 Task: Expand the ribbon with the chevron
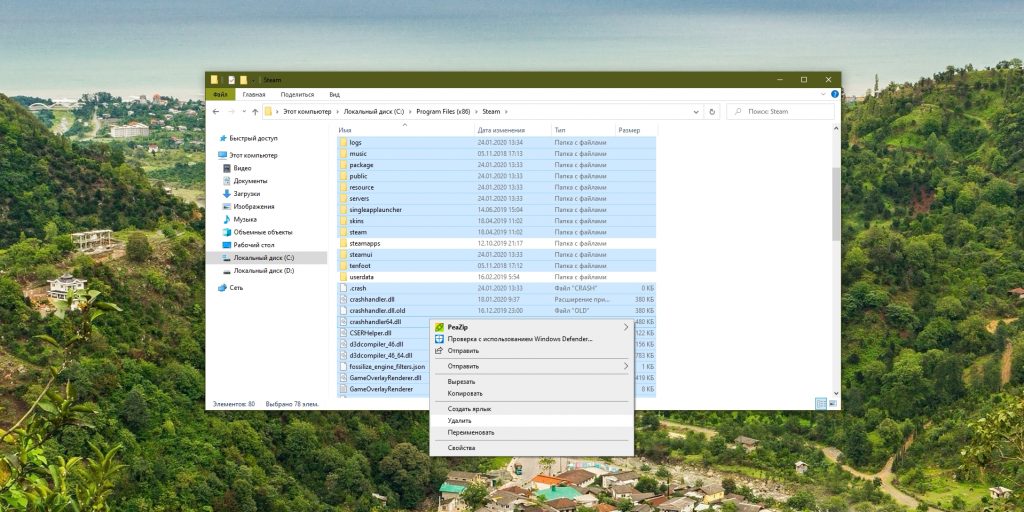coord(824,94)
